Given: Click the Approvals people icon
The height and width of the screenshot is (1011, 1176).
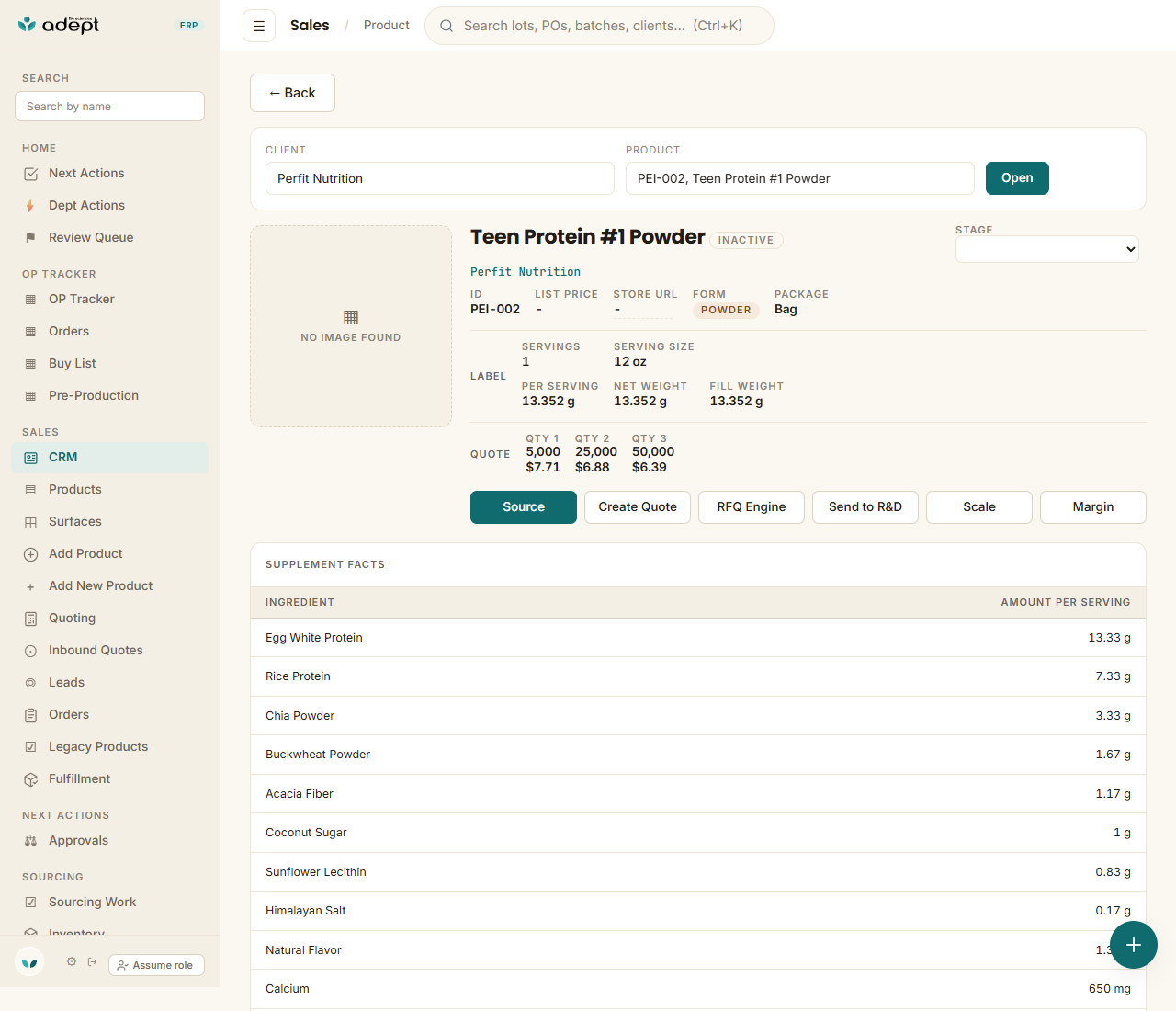Looking at the screenshot, I should click(31, 841).
